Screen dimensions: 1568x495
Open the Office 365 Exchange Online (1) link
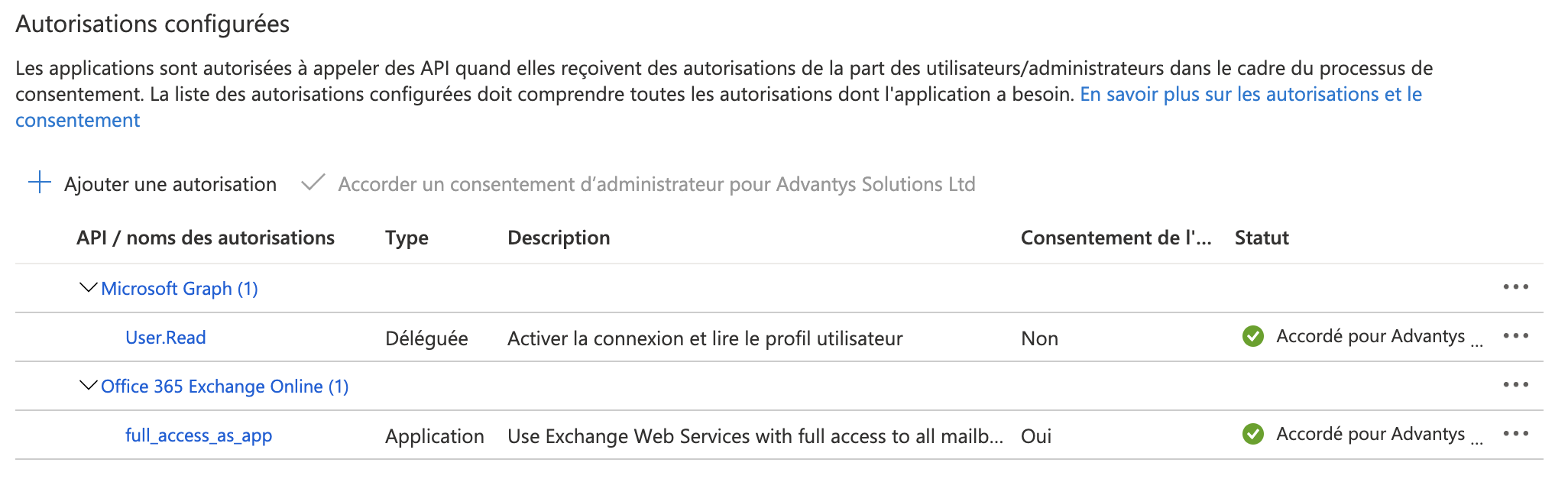click(225, 387)
